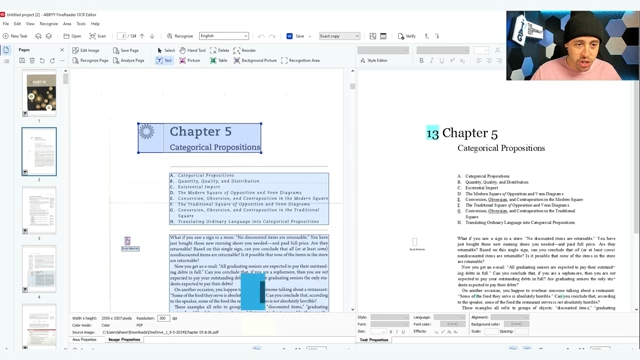Pick the Background color swatch

(x=516, y=324)
